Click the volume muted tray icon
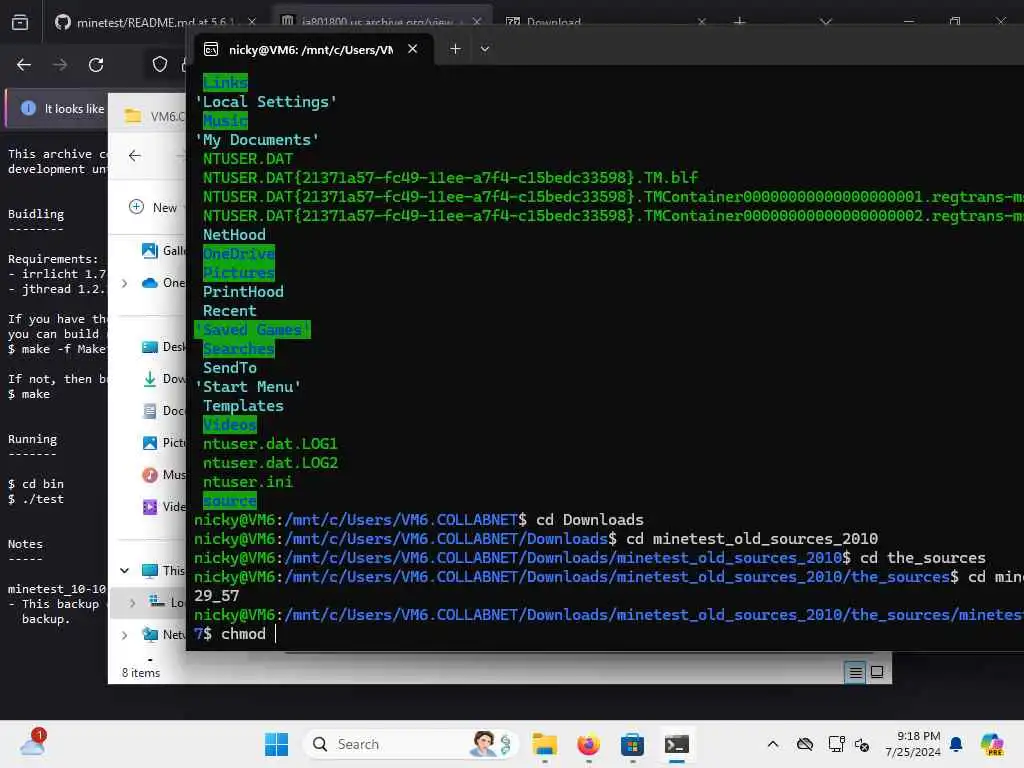 point(862,744)
